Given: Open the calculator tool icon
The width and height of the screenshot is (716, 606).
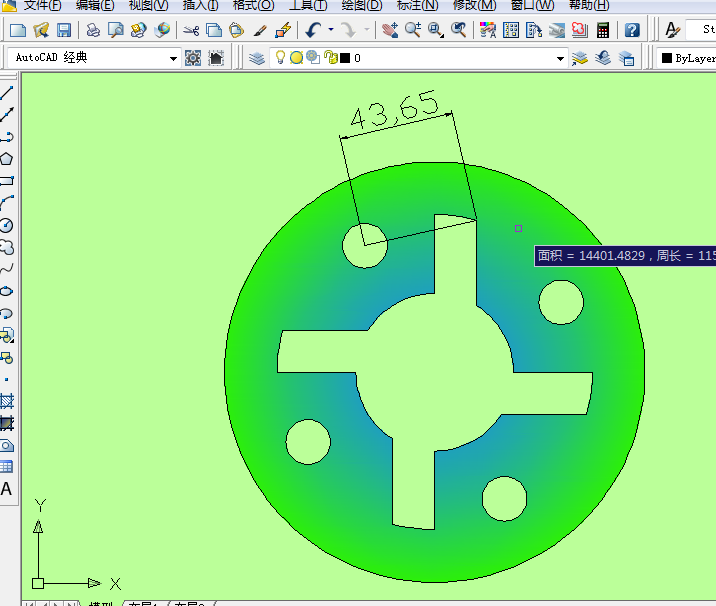Looking at the screenshot, I should point(603,30).
